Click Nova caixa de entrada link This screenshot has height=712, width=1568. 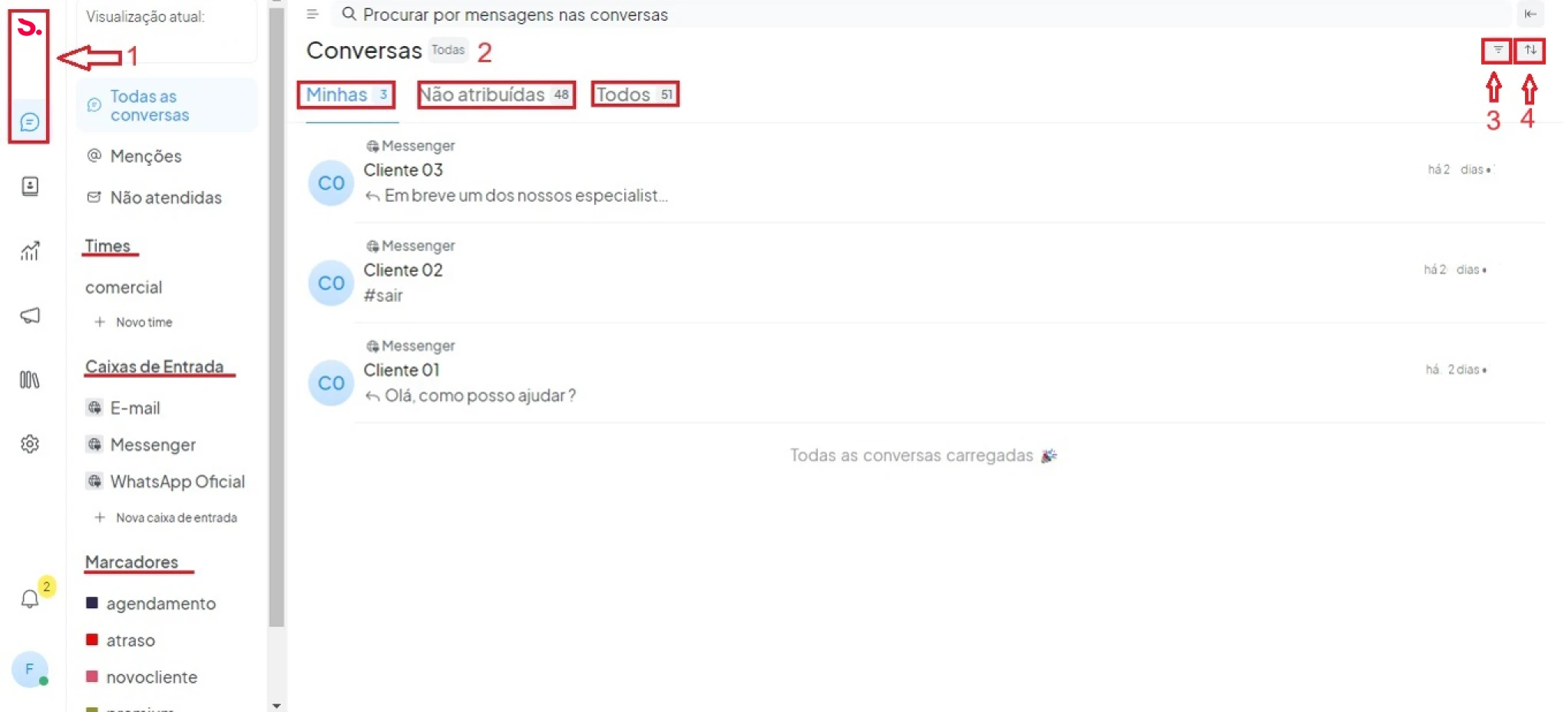176,518
